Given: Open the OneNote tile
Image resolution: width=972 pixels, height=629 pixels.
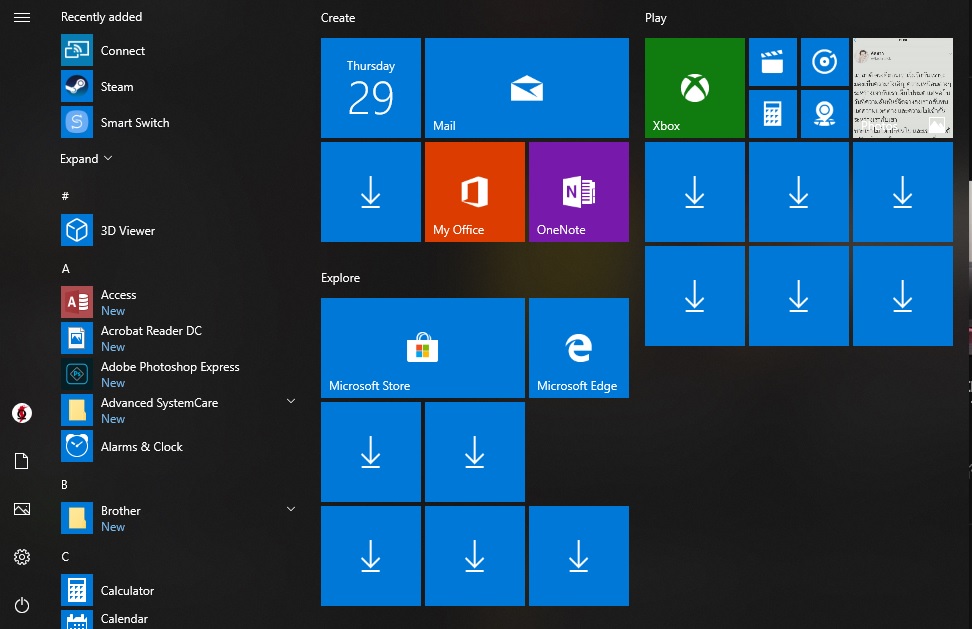Looking at the screenshot, I should [579, 192].
